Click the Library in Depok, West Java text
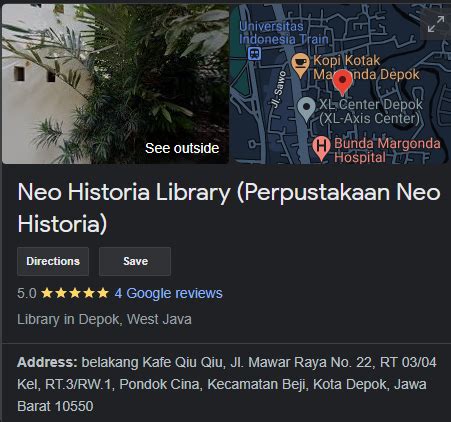451x422 pixels. pyautogui.click(x=104, y=319)
